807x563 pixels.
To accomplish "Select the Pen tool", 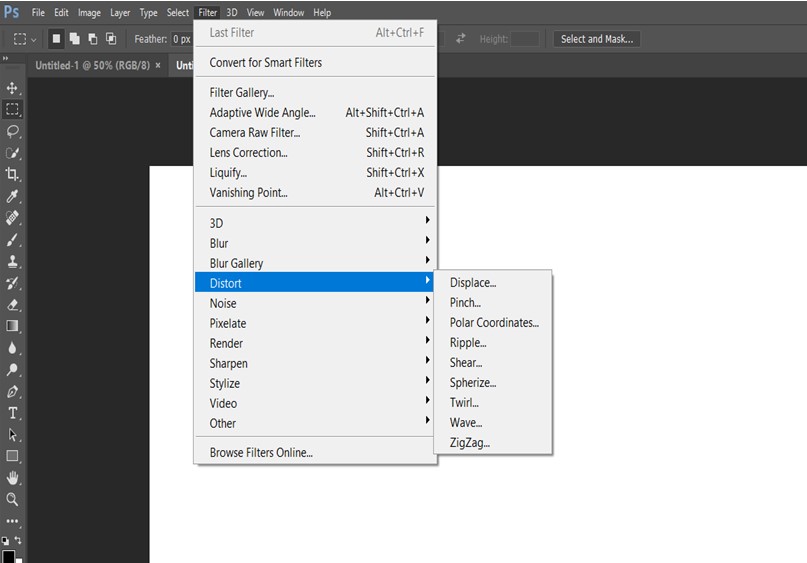I will [12, 392].
